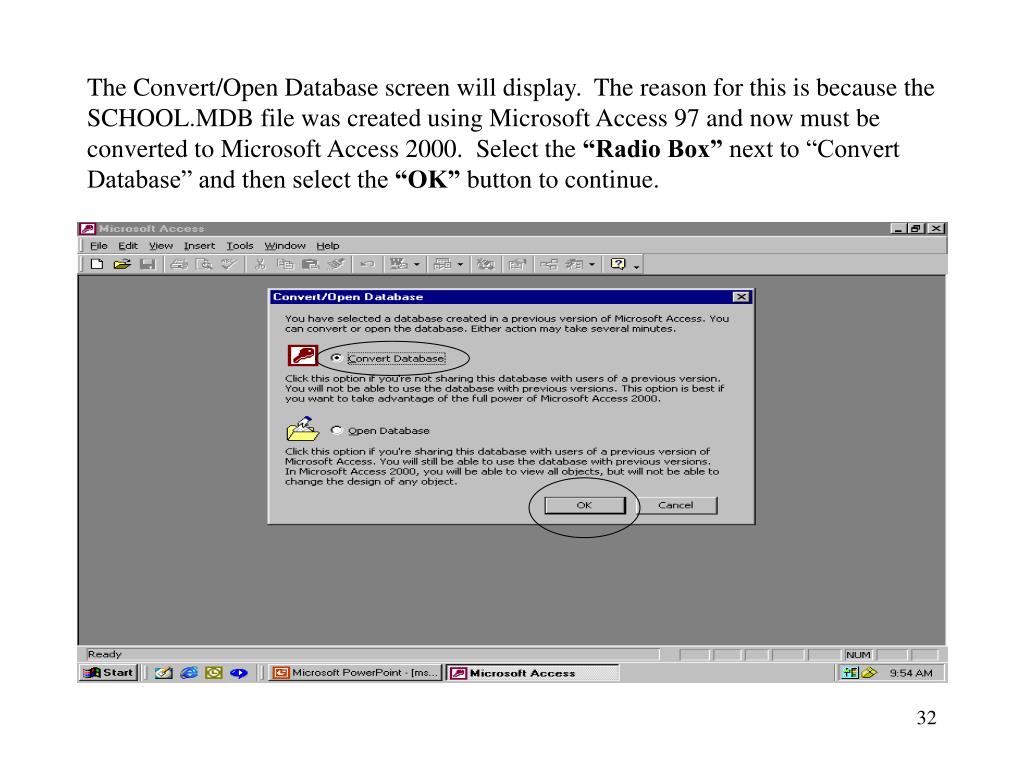The width and height of the screenshot is (1024, 768).
Task: Expand the Analyze dropdown arrow
Action: [460, 264]
